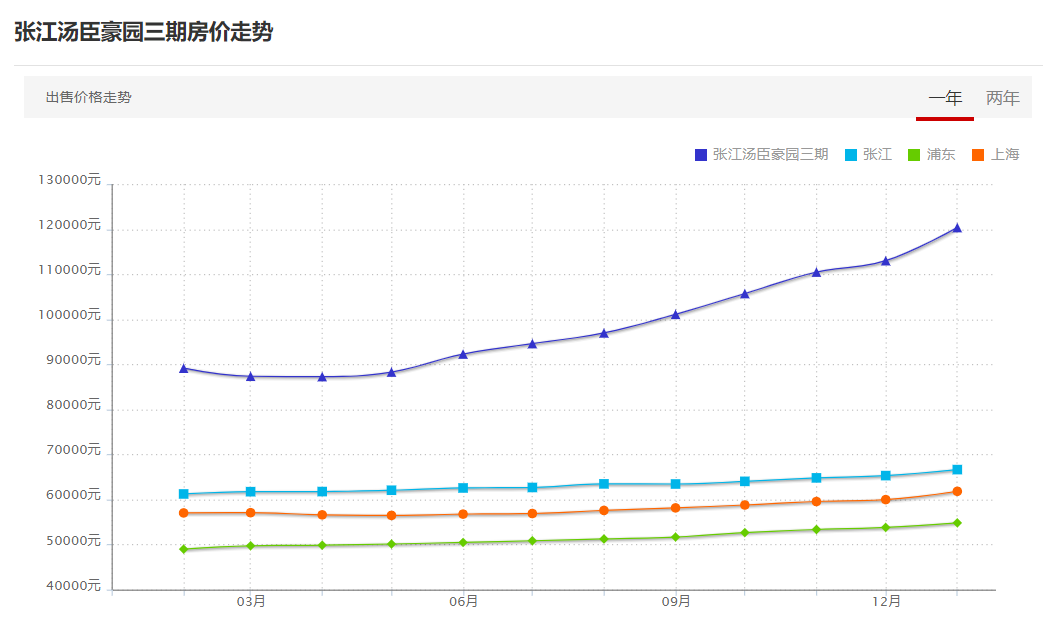The image size is (1043, 637).
Task: Click the blue 张江汤臣豪园三期 legend swatch
Action: 700,155
